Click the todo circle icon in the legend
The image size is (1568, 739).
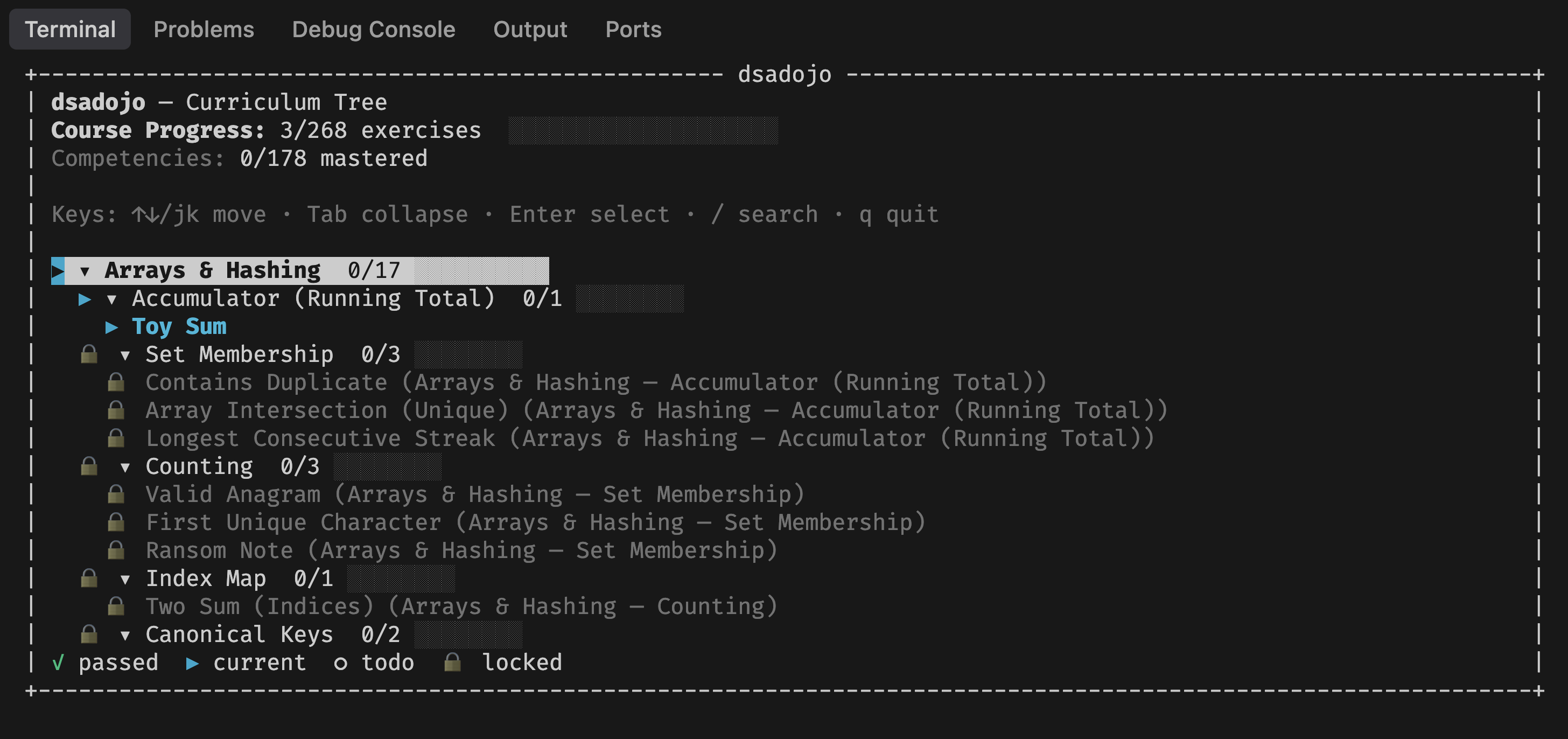tap(340, 664)
